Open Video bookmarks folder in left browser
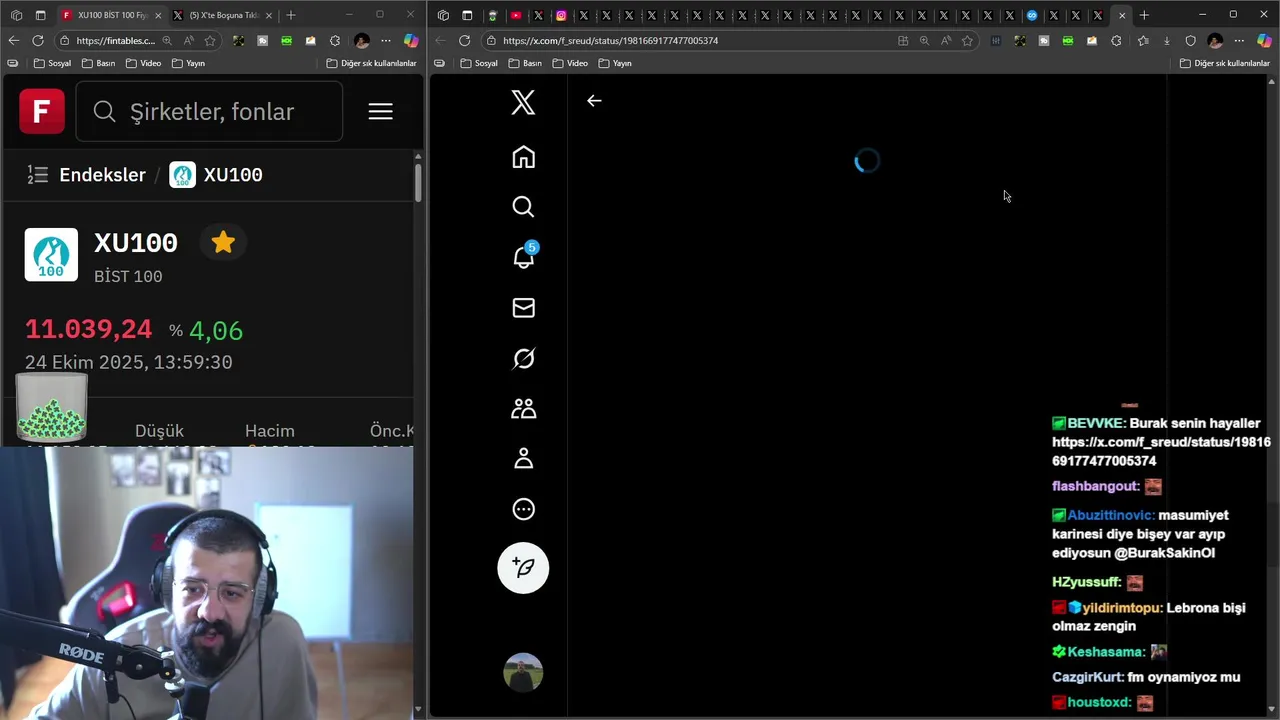Screen dimensions: 1280x720 (145, 63)
